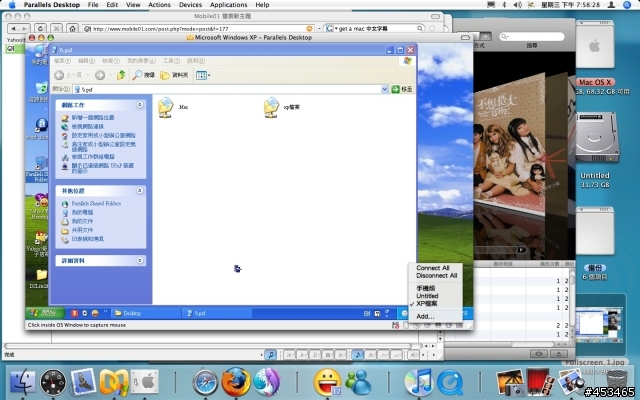640x400 pixels.
Task: Open the View menu in the menu bar
Action: [133, 5]
